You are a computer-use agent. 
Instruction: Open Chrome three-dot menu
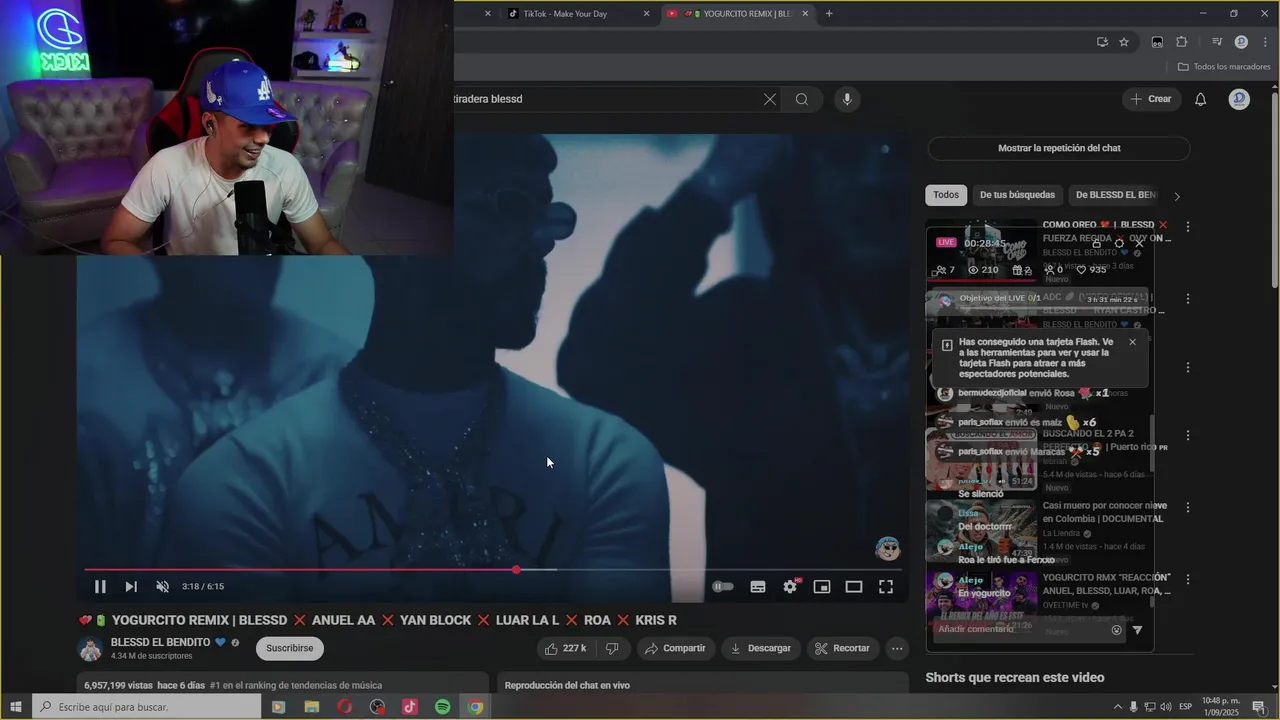[x=1263, y=42]
